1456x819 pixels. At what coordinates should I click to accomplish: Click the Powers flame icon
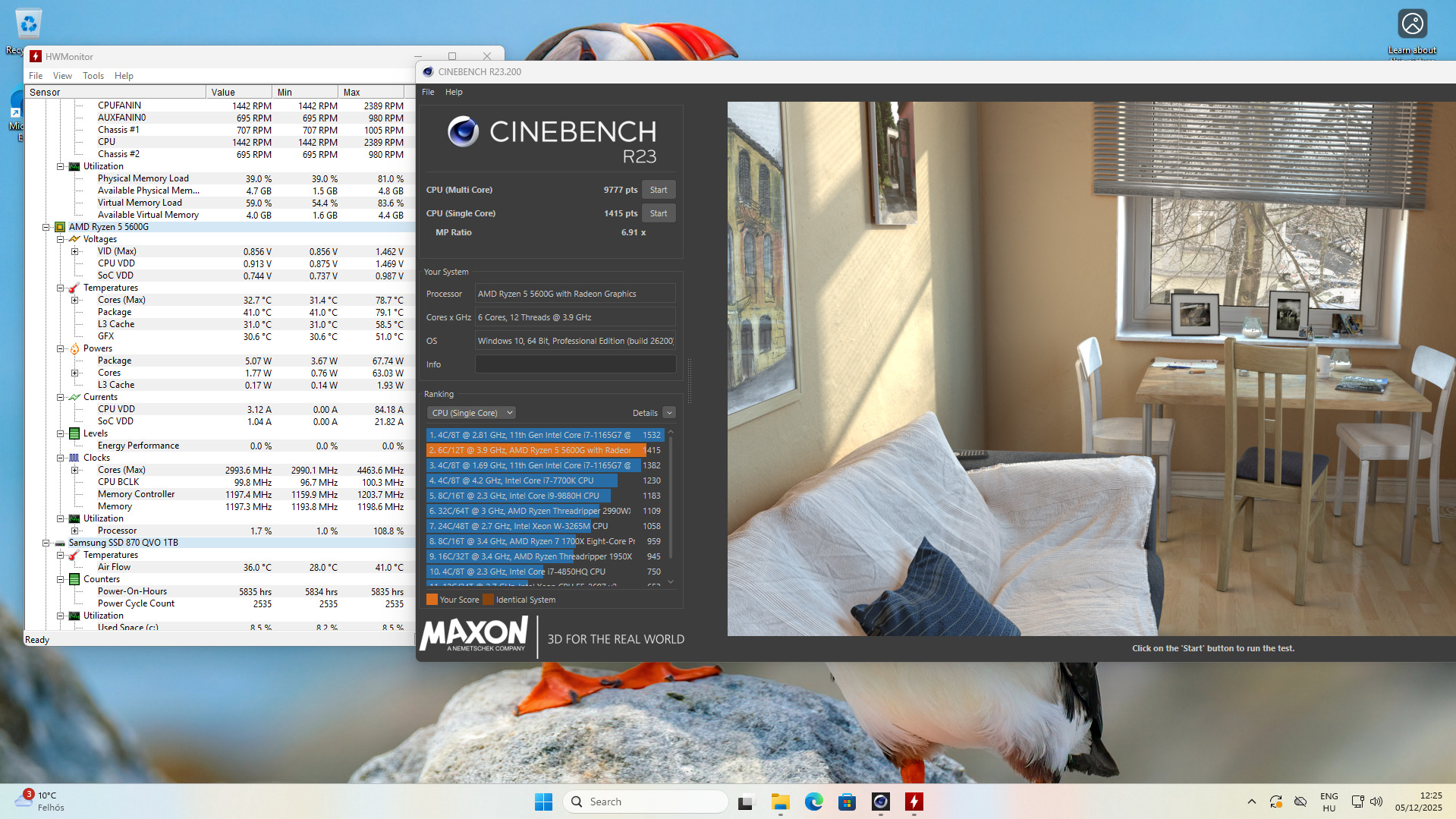coord(74,348)
